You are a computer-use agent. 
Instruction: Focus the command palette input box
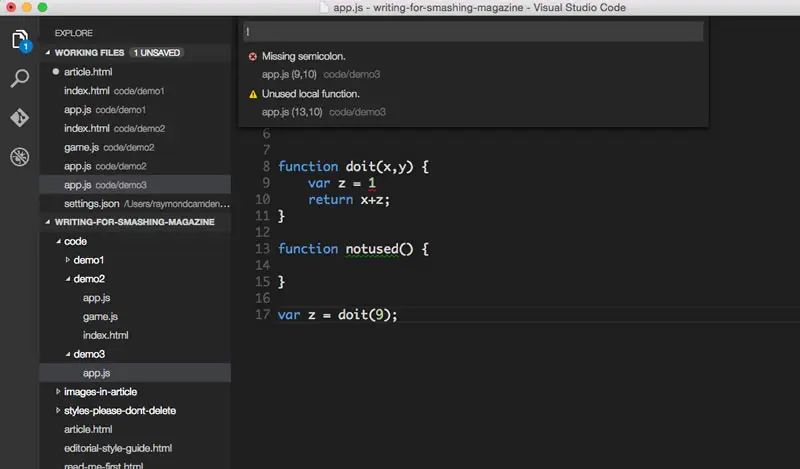pyautogui.click(x=473, y=32)
